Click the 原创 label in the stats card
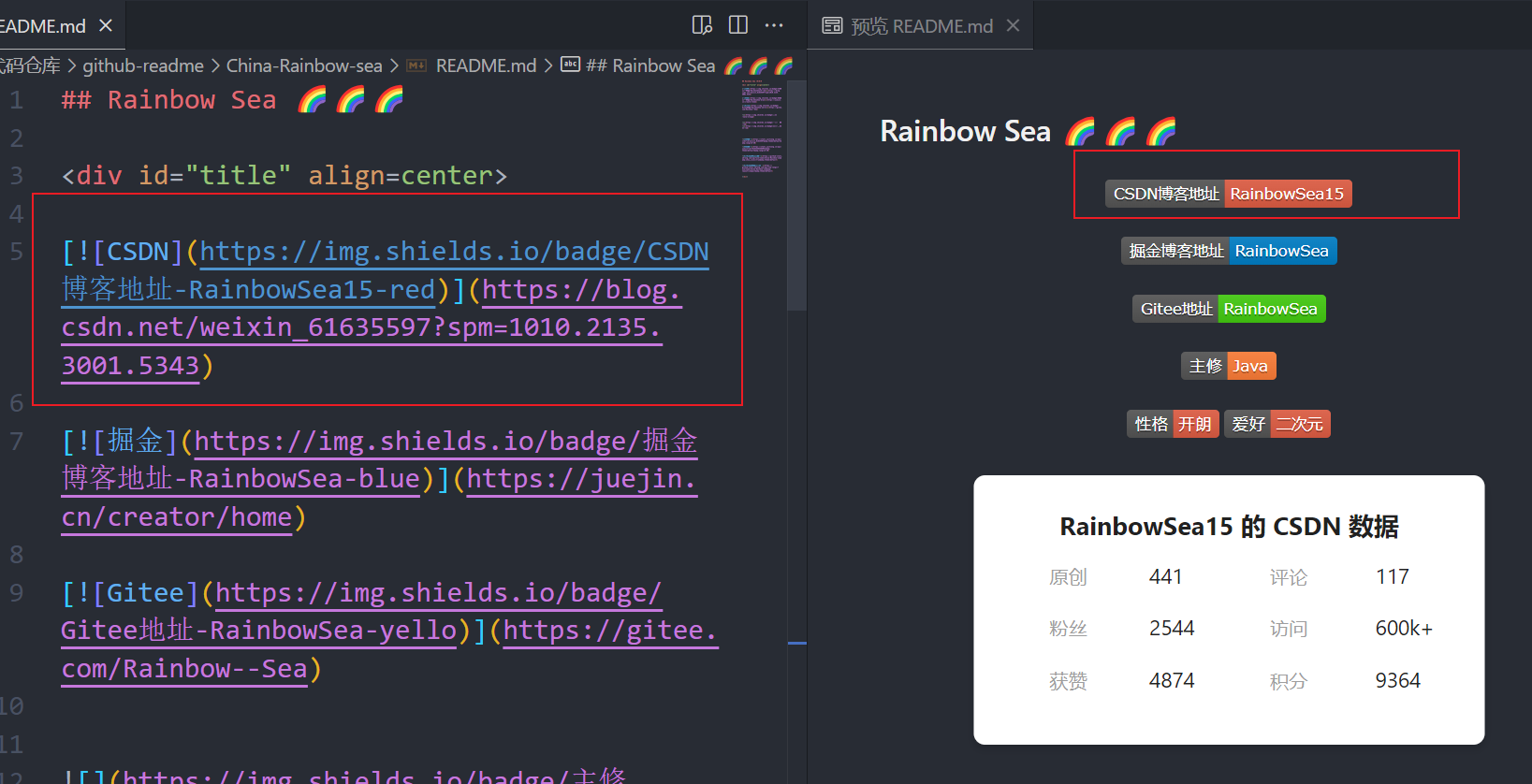The width and height of the screenshot is (1532, 784). tap(1068, 577)
